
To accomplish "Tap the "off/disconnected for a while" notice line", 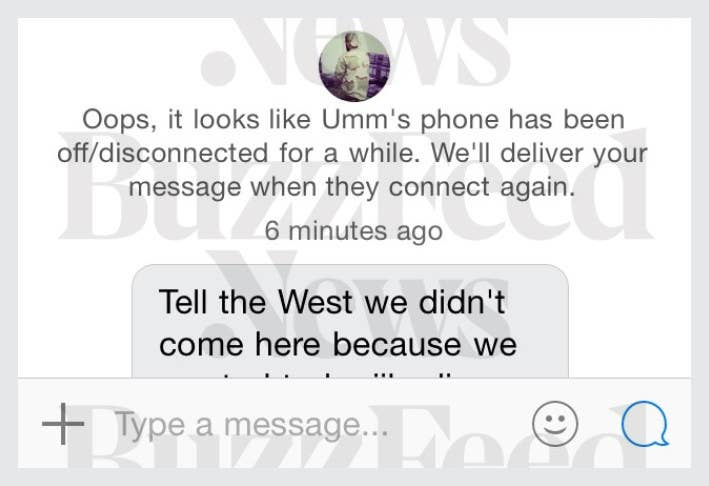I will coord(352,153).
